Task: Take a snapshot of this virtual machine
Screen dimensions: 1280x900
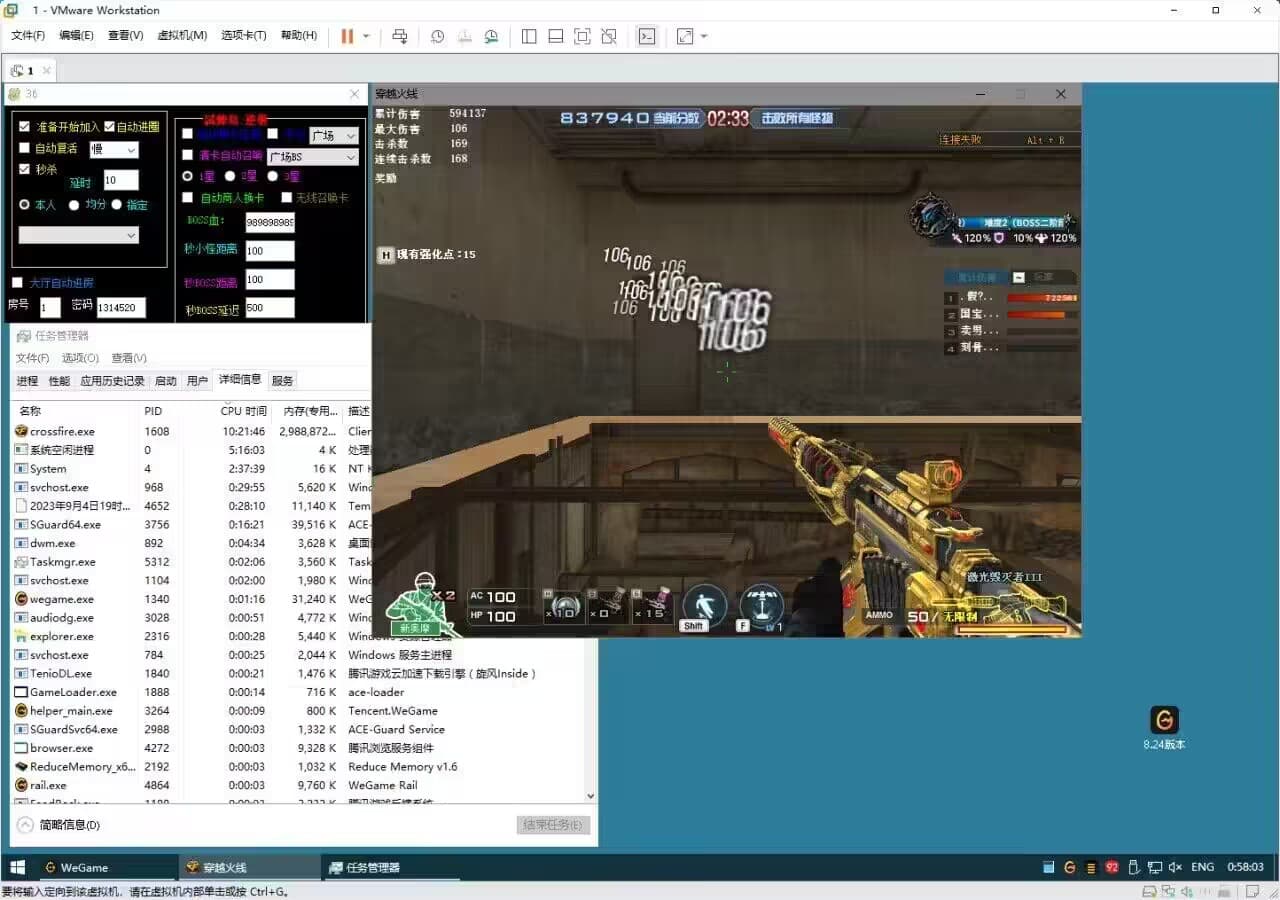Action: (x=438, y=36)
